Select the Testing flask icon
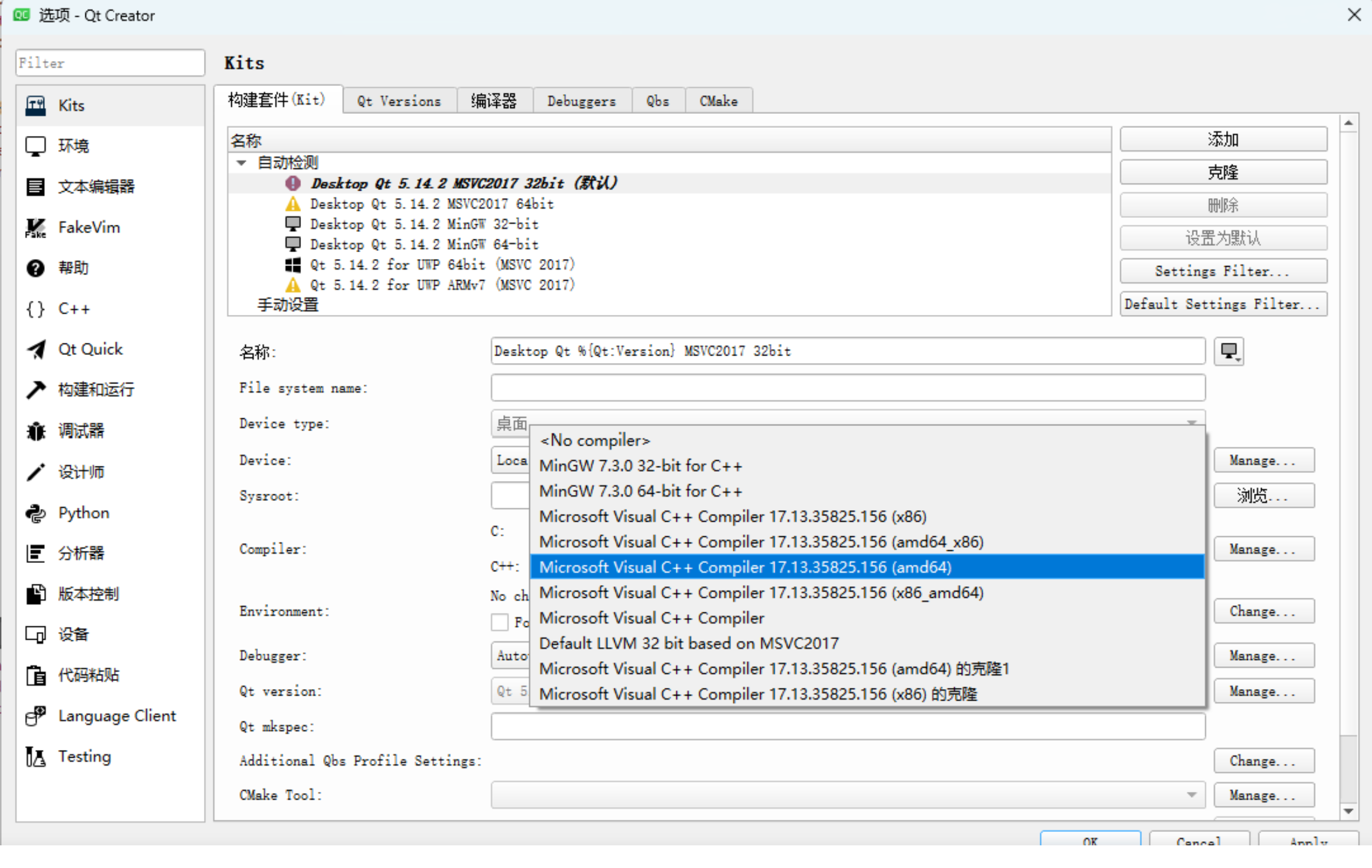The width and height of the screenshot is (1372, 868). (35, 756)
